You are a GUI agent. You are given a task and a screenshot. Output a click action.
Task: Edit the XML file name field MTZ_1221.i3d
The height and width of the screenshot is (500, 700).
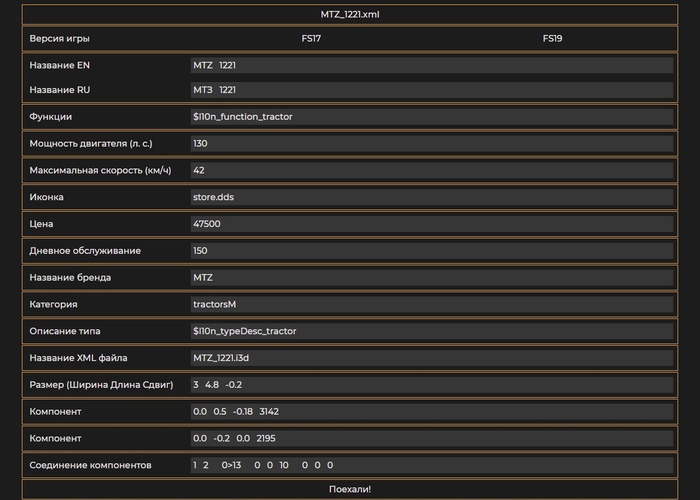coord(432,358)
